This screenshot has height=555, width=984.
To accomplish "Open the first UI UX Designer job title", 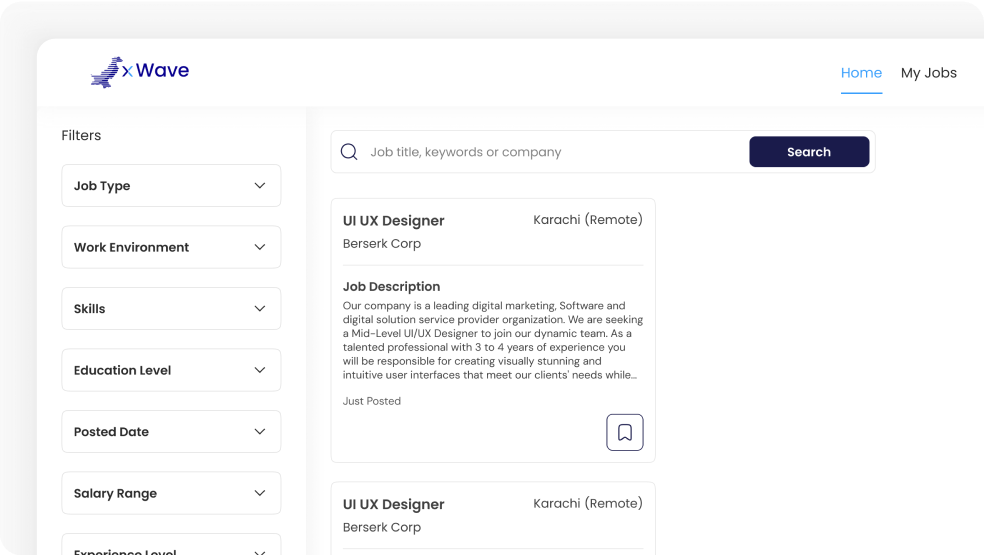I will [393, 221].
